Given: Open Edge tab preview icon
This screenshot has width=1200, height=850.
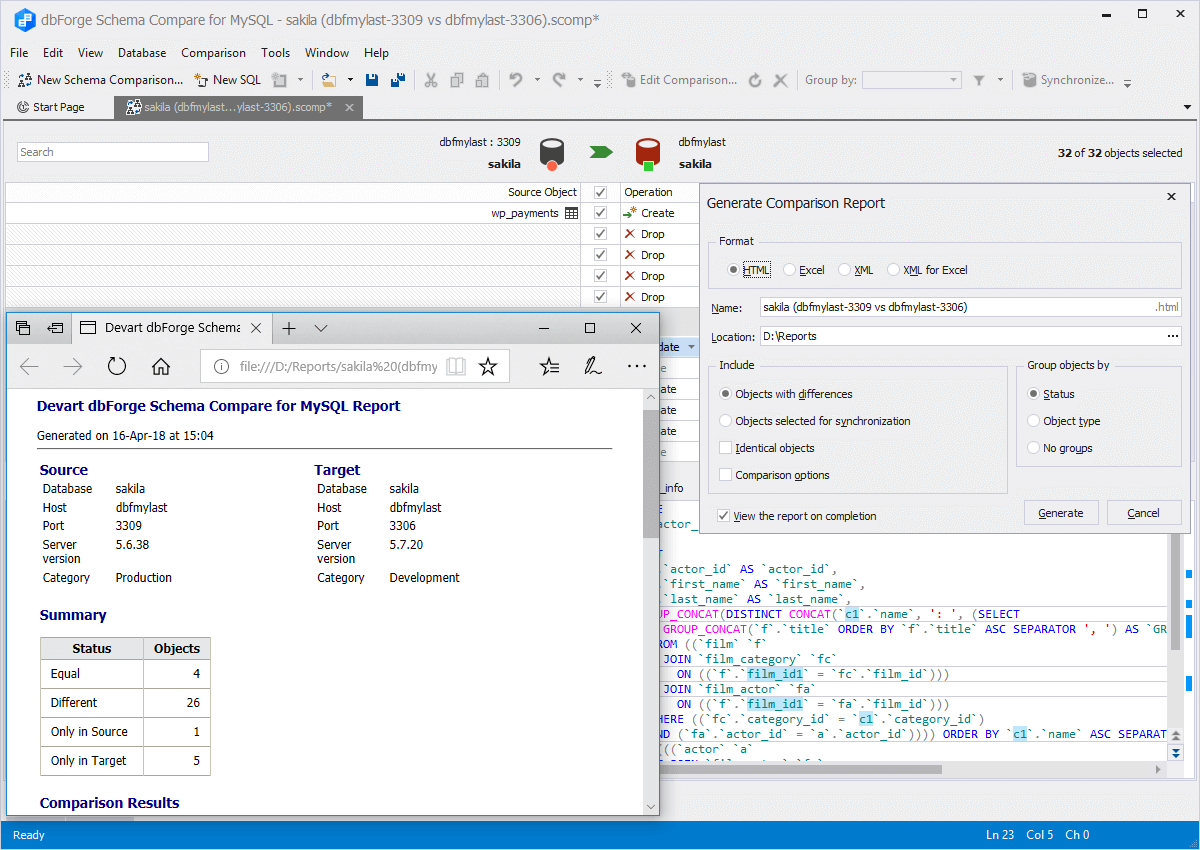Looking at the screenshot, I should pyautogui.click(x=24, y=327).
